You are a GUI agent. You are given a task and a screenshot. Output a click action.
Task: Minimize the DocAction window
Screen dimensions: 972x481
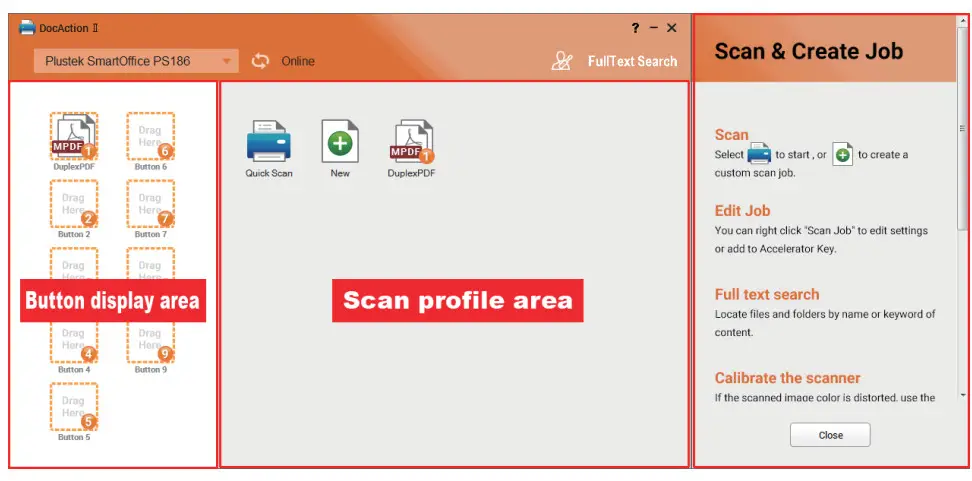pos(653,28)
